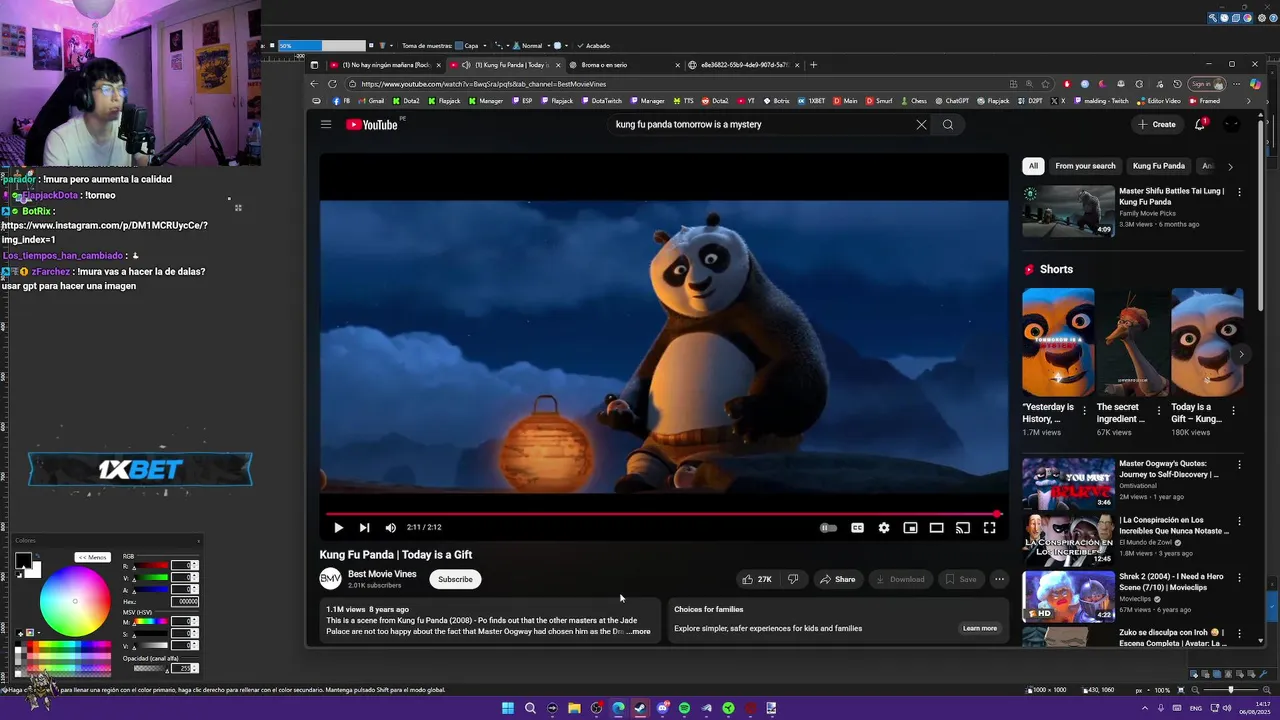This screenshot has height=720, width=1280.
Task: Save the video to a playlist
Action: pyautogui.click(x=960, y=579)
